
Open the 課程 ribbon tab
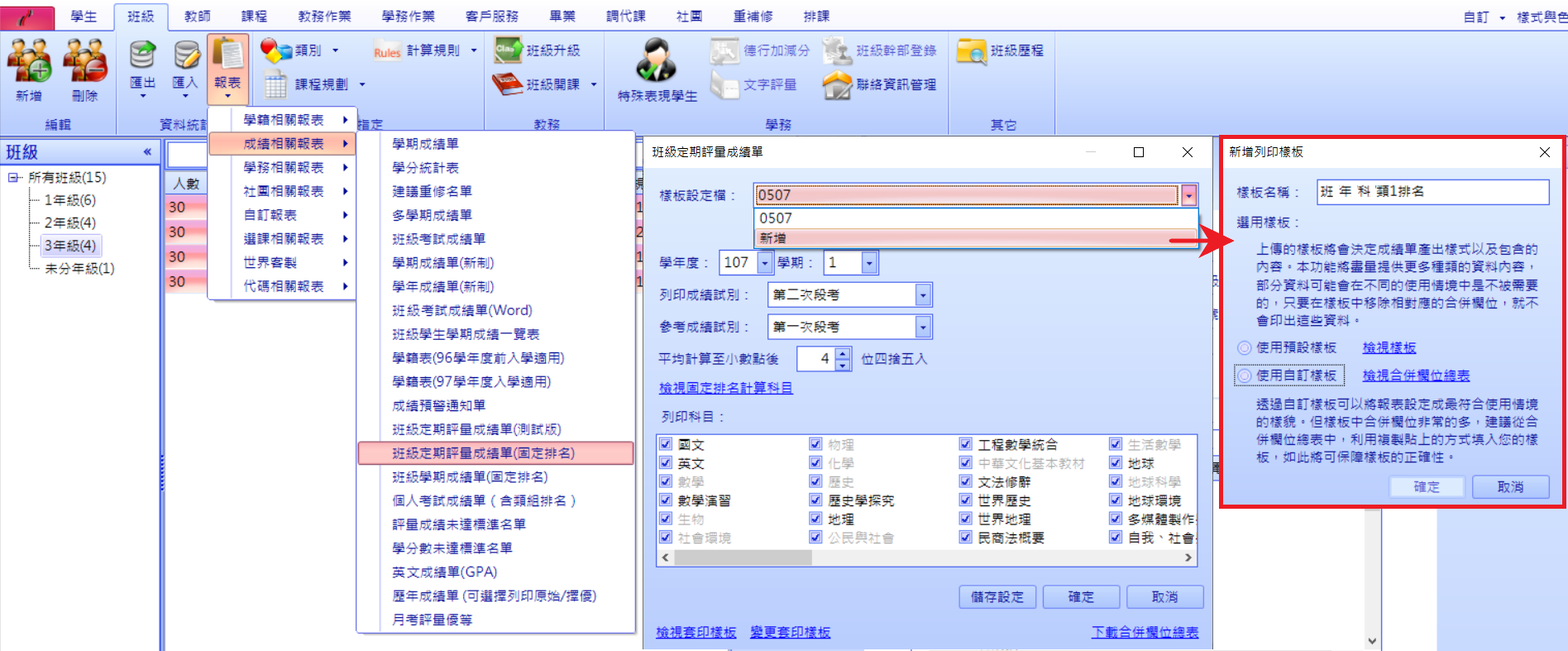click(254, 17)
